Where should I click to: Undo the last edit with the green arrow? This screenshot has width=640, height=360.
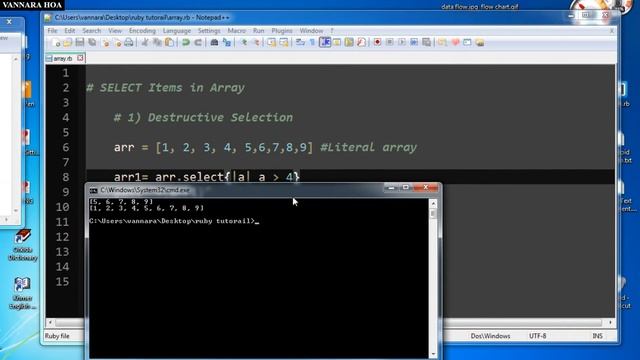[186, 42]
